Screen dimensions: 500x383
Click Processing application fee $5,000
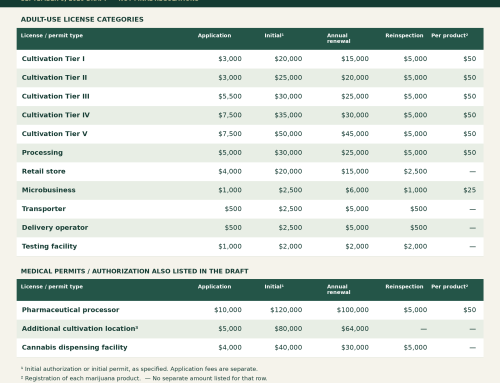230,153
